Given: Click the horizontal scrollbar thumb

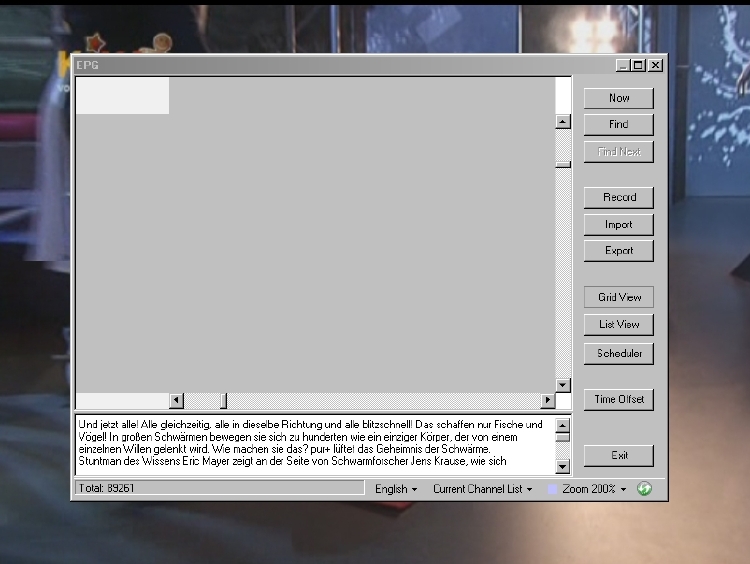Looking at the screenshot, I should coord(223,401).
